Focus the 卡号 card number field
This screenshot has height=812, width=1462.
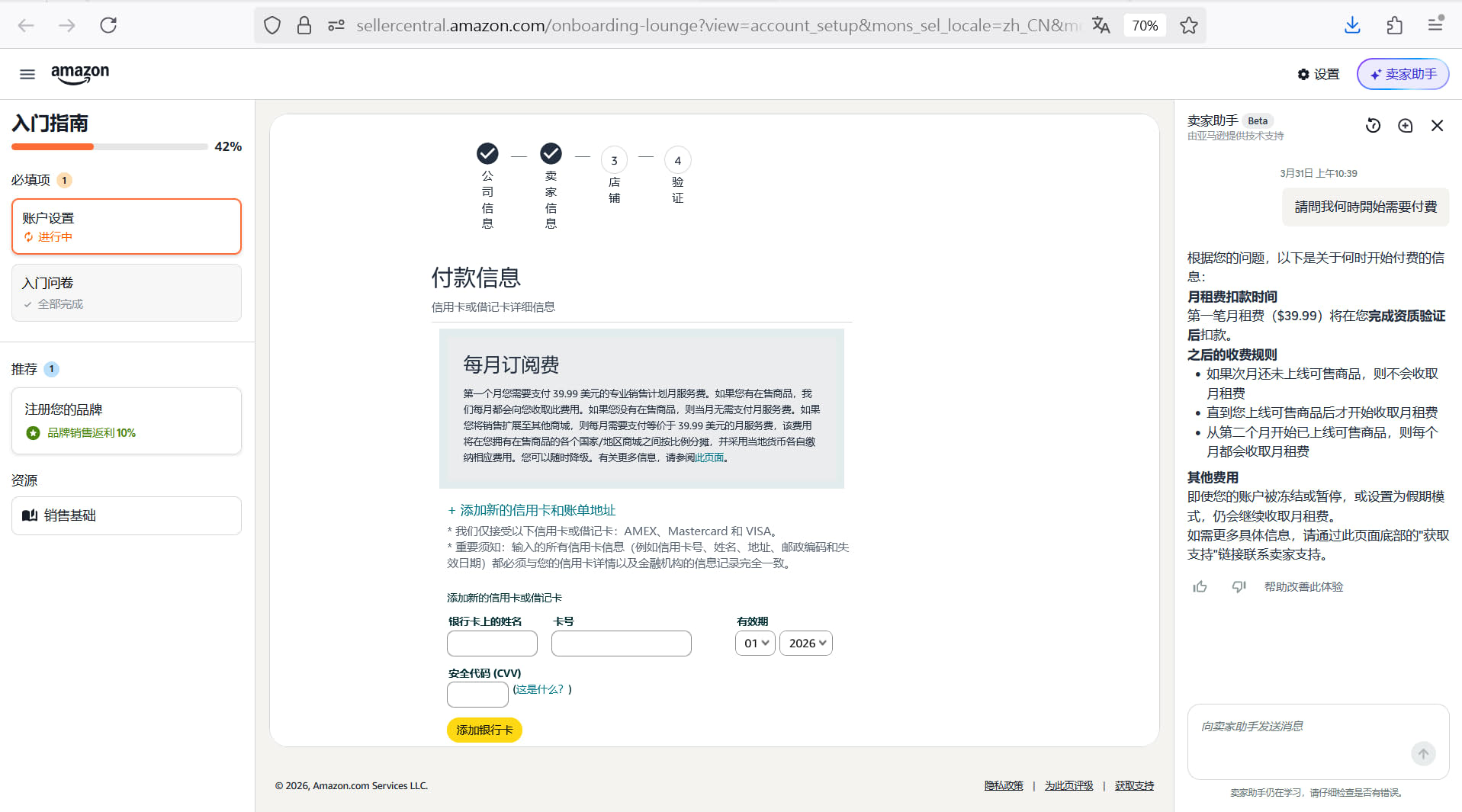tap(622, 644)
